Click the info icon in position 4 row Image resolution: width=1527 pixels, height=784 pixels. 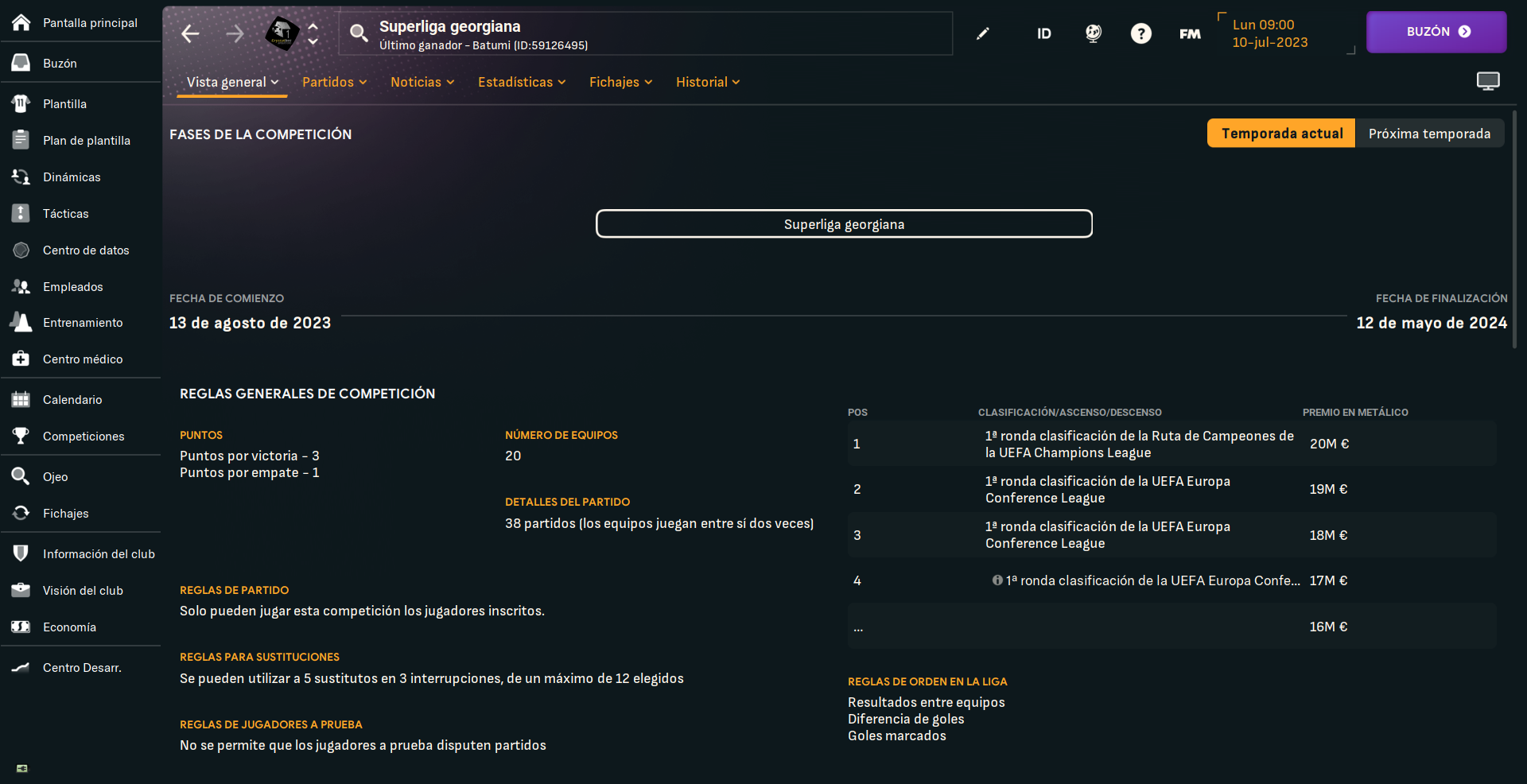point(997,580)
